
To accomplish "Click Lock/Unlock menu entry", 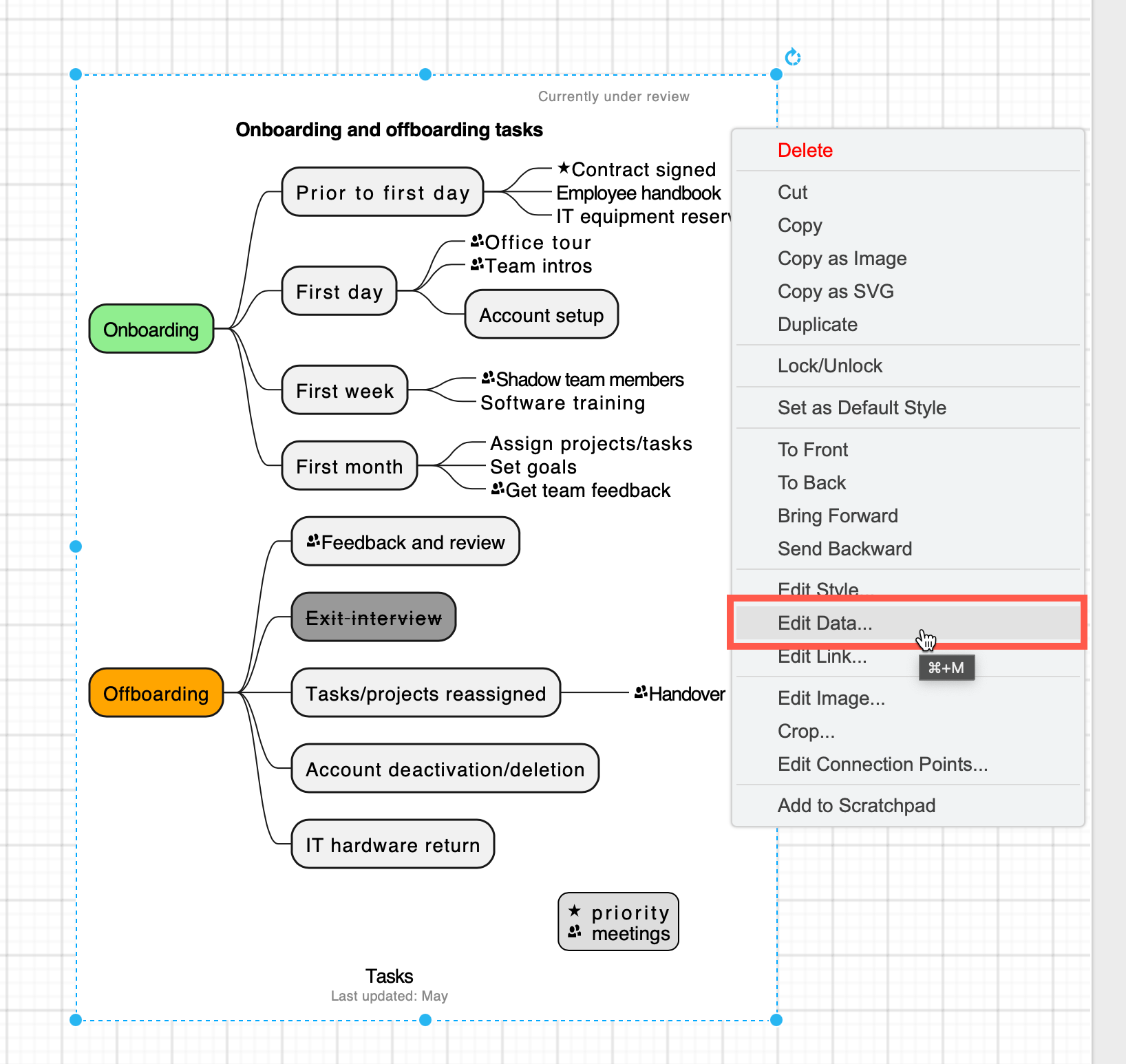I will point(829,366).
